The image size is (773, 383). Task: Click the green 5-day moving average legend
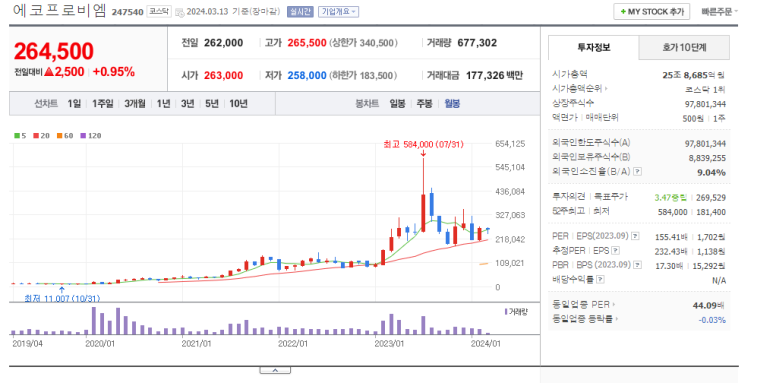(x=20, y=136)
